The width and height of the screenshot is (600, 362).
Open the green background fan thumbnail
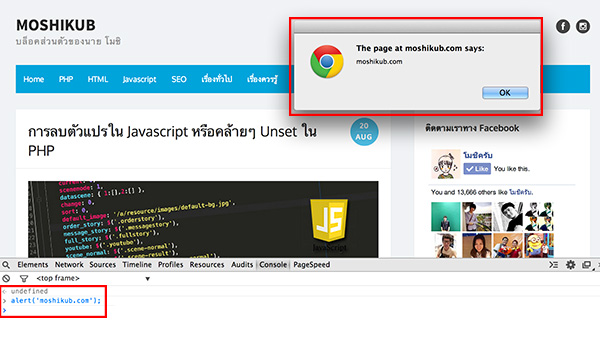click(x=446, y=217)
